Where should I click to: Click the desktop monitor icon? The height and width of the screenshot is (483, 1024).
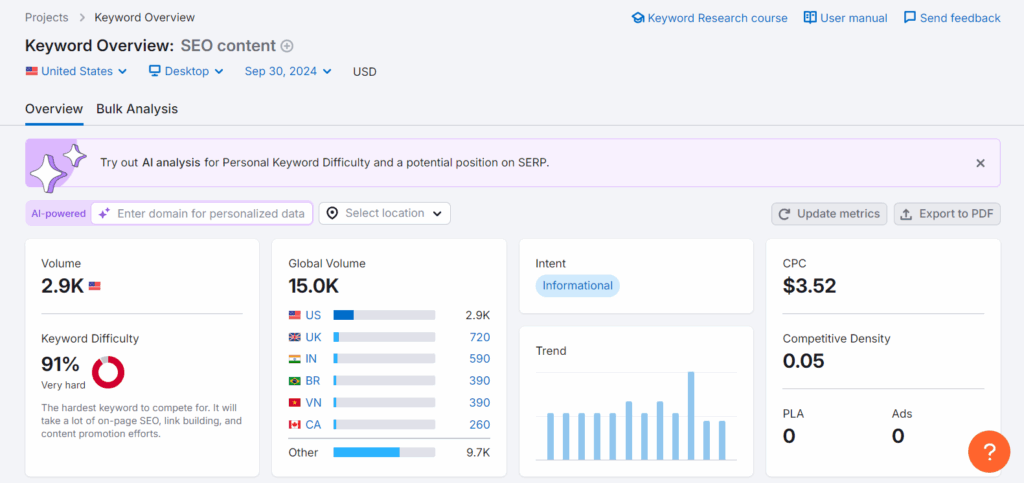tap(155, 71)
